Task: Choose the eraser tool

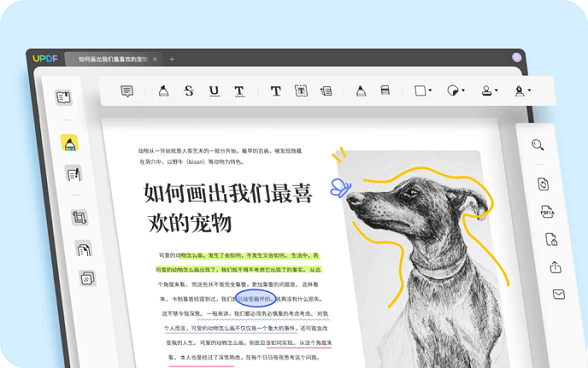Action: coord(385,90)
